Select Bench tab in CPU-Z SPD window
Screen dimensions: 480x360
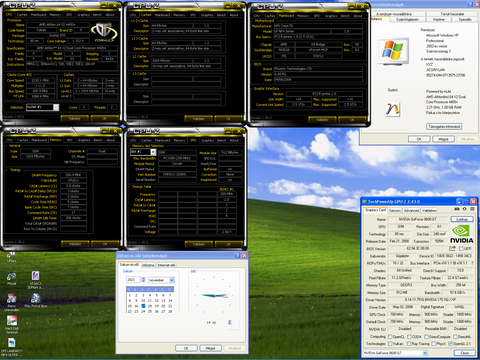click(x=221, y=140)
